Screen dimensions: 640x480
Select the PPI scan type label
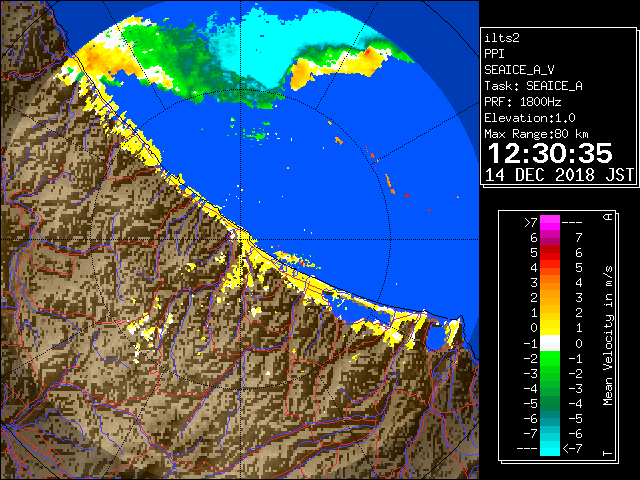494,54
